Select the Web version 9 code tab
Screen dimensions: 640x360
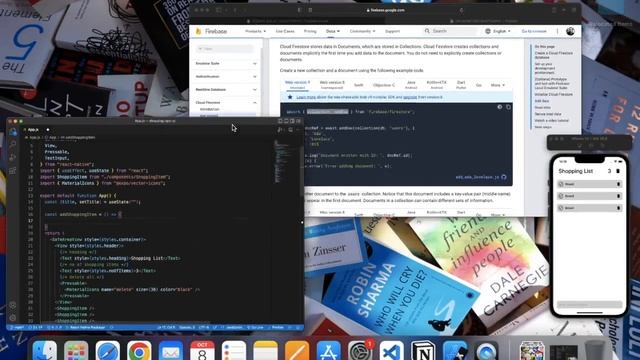tap(297, 85)
